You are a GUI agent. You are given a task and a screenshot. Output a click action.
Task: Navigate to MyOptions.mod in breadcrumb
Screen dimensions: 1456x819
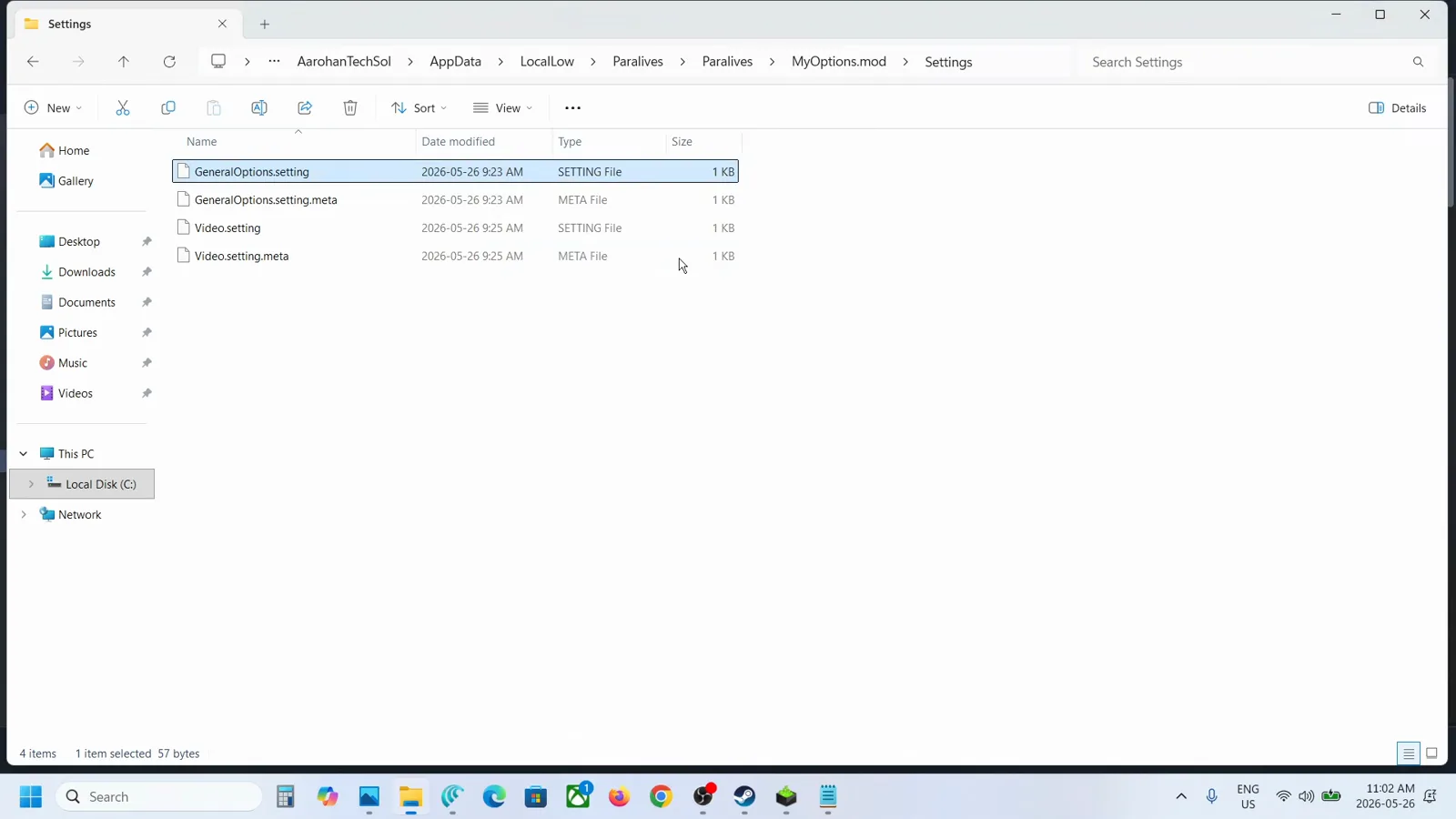(x=839, y=61)
